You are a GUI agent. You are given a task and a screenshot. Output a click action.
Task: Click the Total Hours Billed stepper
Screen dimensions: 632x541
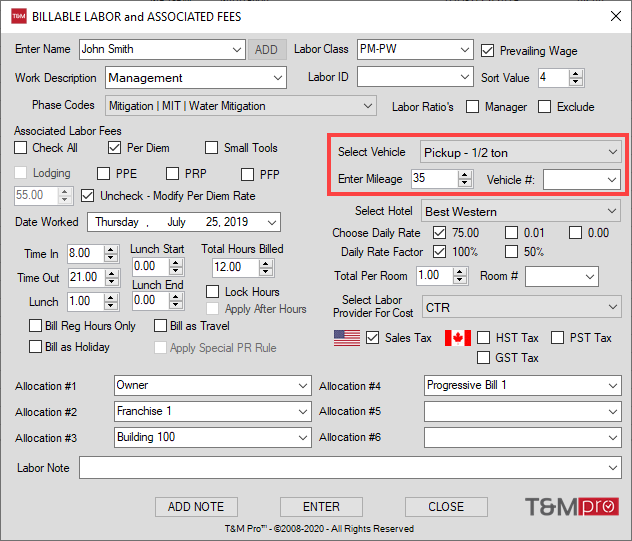pos(266,267)
